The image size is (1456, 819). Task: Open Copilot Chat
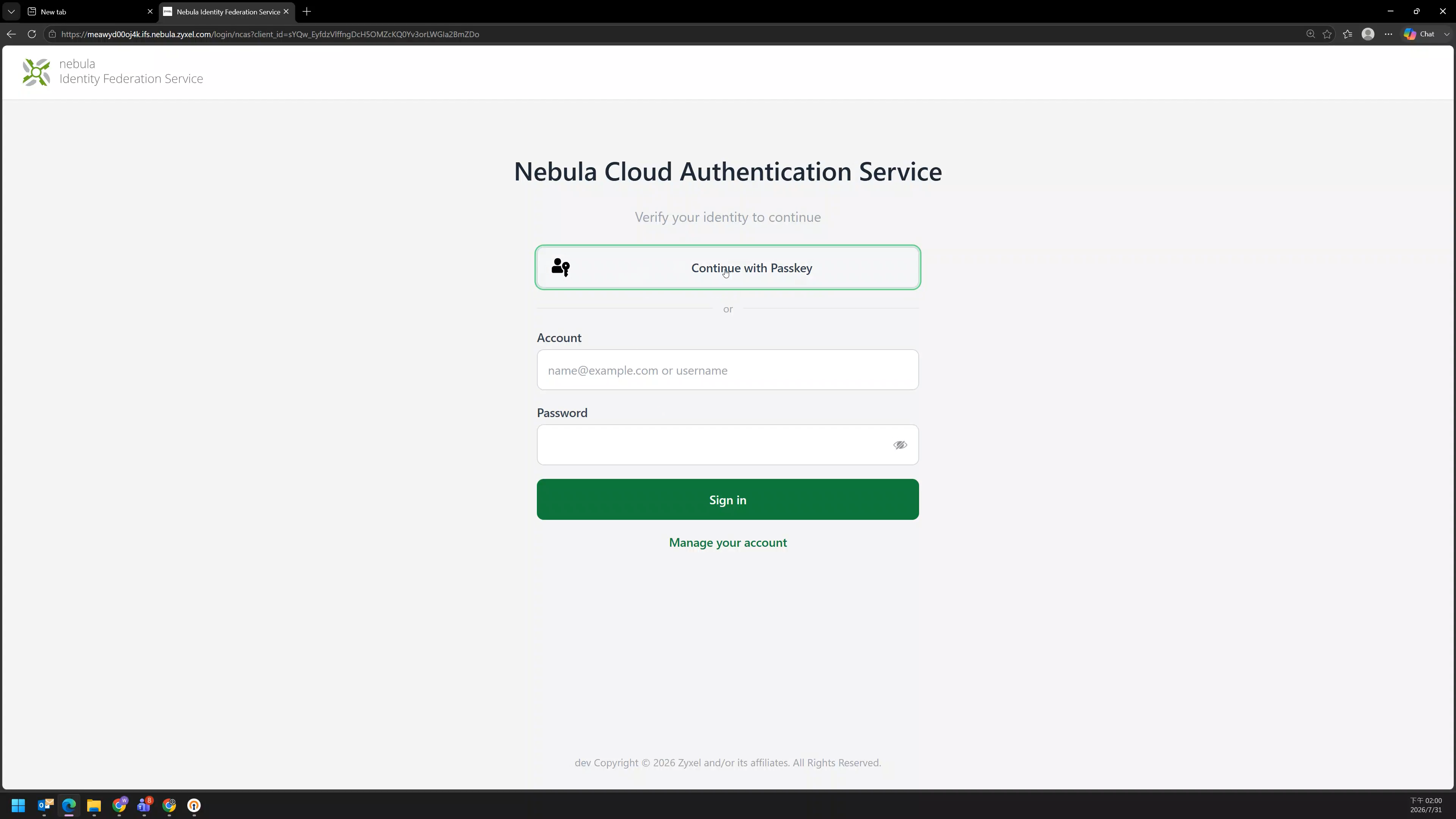click(x=1419, y=35)
